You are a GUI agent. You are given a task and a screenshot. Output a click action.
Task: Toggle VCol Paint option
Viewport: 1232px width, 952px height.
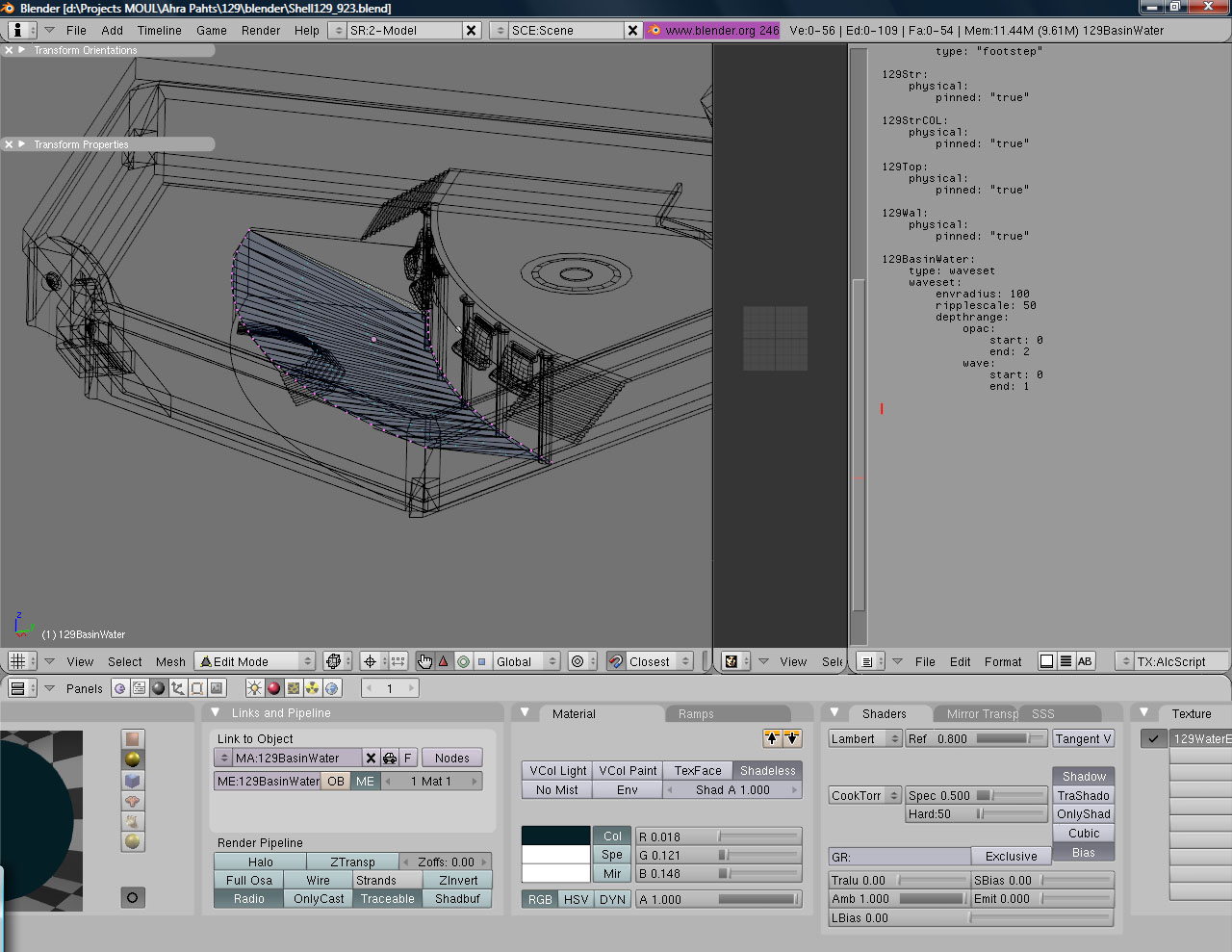628,771
